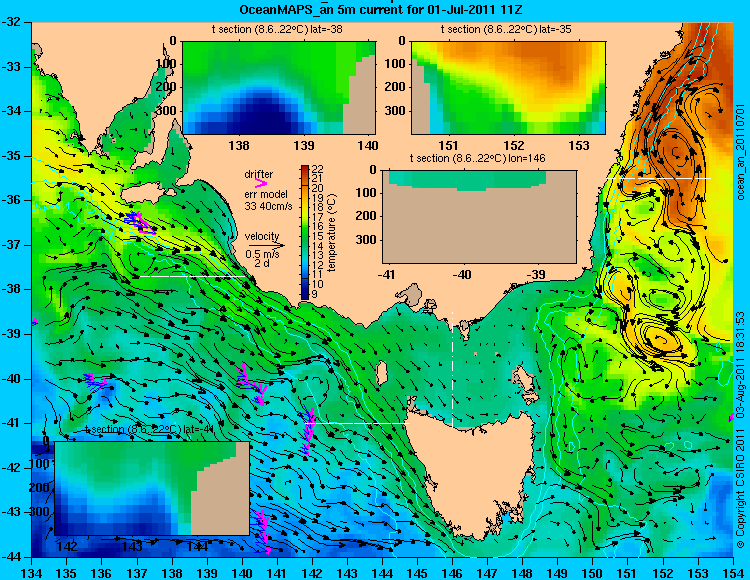Click the black velocity arrow in the legend

(x=266, y=245)
